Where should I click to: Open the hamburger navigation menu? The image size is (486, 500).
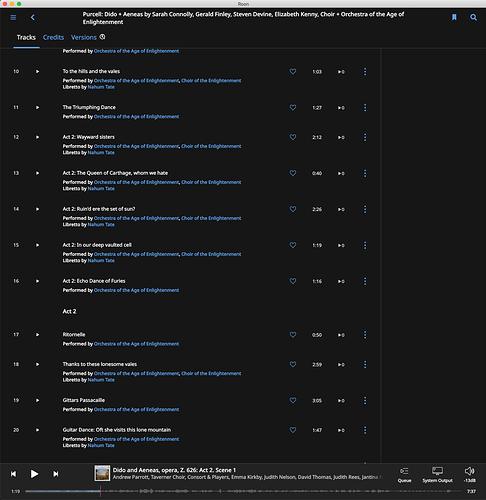pos(13,17)
